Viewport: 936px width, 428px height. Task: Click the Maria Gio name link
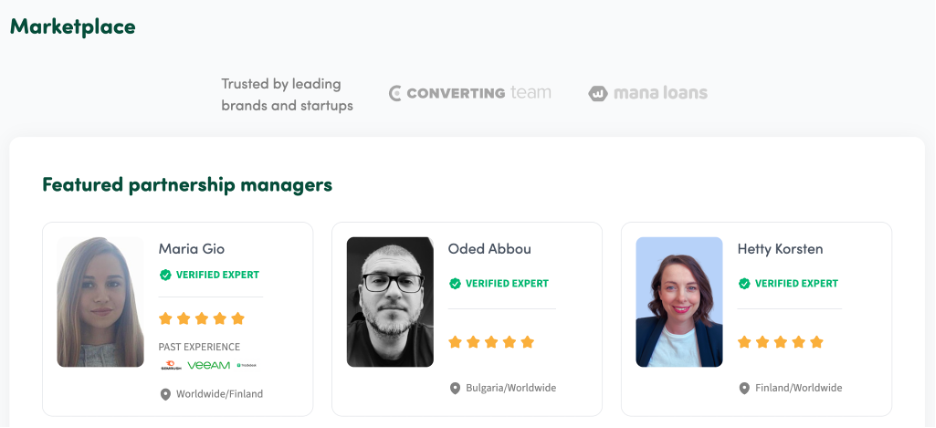pos(192,249)
